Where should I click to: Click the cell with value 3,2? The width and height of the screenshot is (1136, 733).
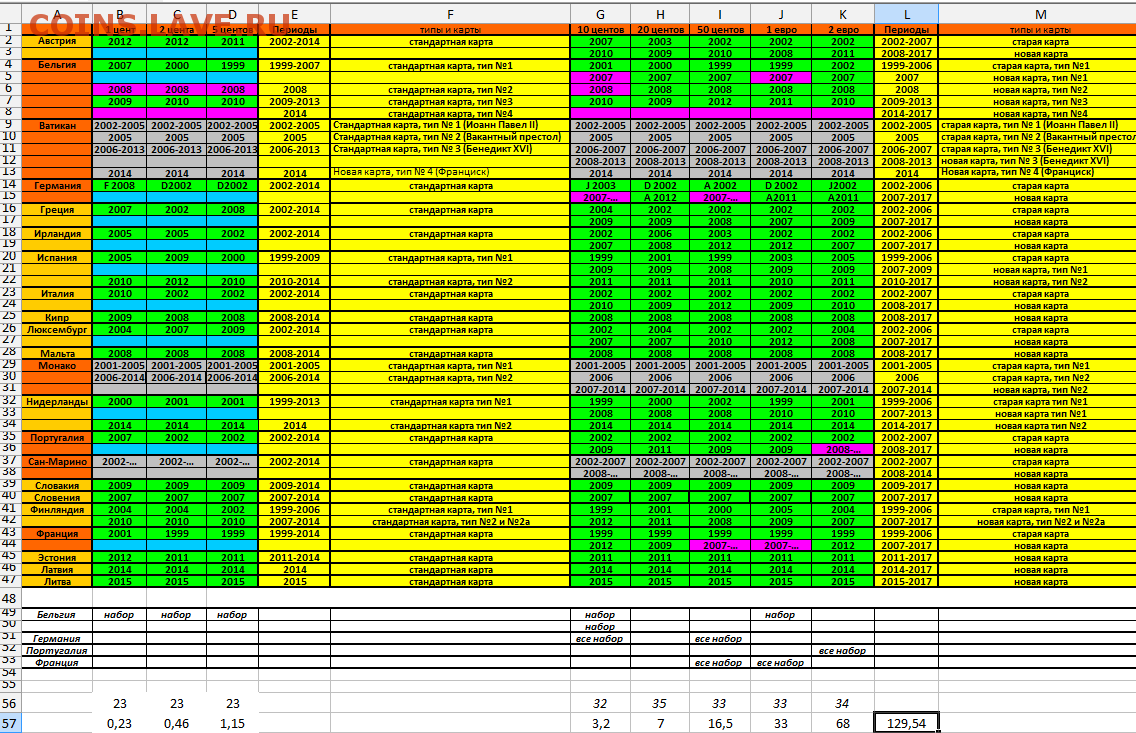point(601,724)
